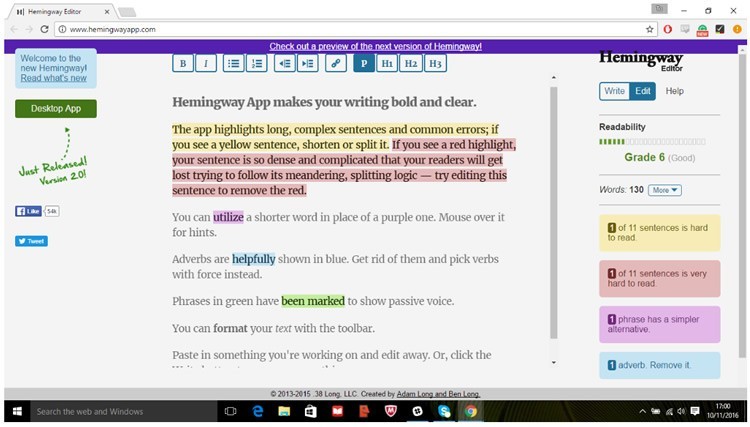The height and width of the screenshot is (427, 750).
Task: Insert a numbered list
Action: [257, 63]
